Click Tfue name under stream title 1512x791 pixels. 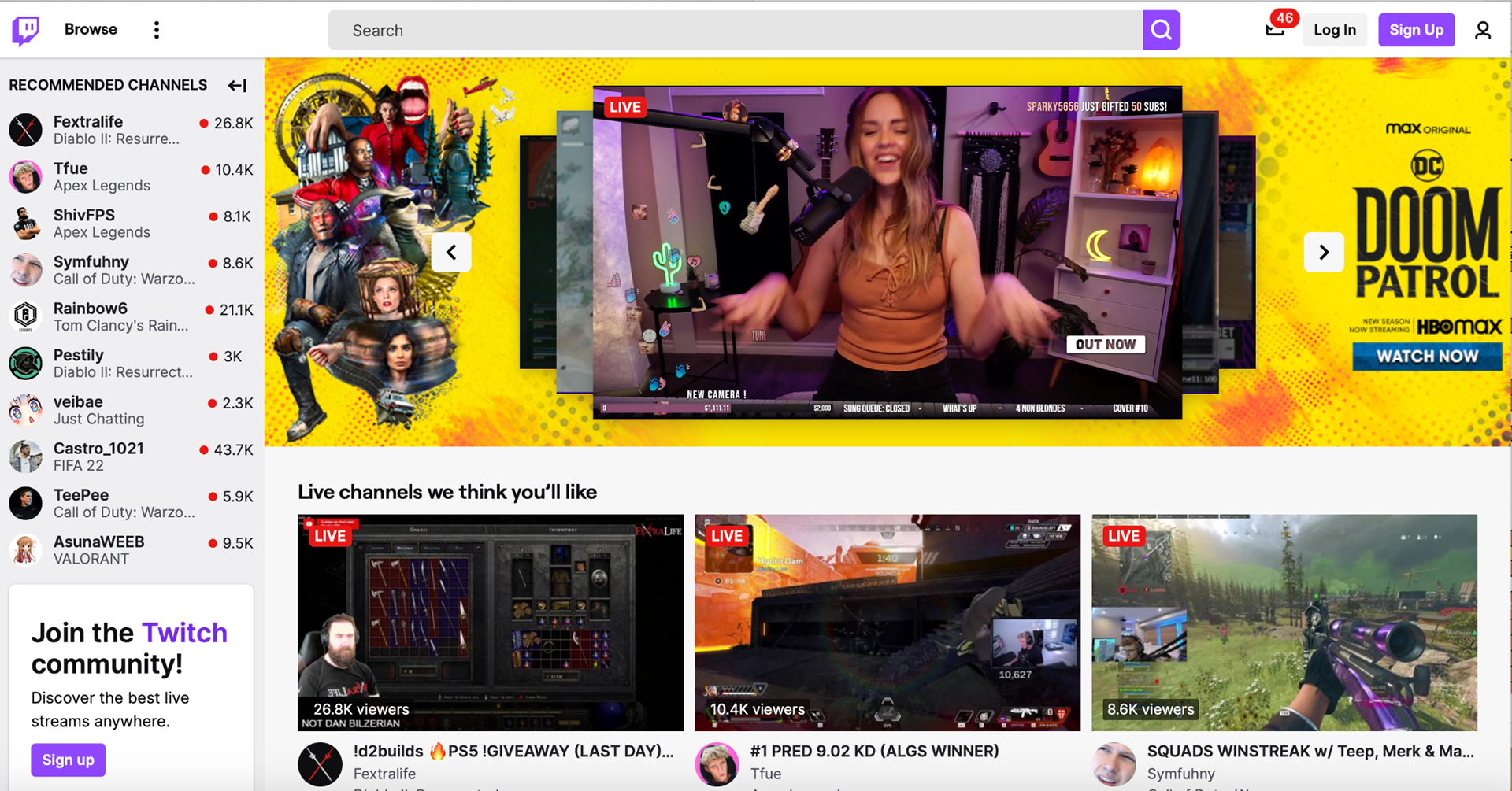pos(765,774)
